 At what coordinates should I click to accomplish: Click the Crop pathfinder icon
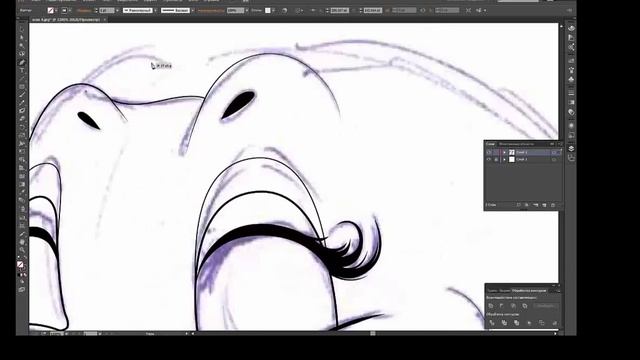(529, 323)
